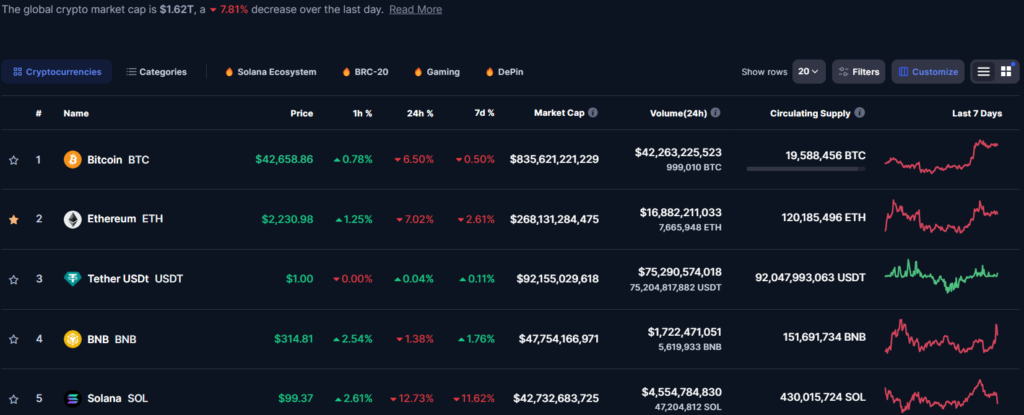1024x415 pixels.
Task: Toggle watchlist star for Tether USDt
Action: (14, 279)
